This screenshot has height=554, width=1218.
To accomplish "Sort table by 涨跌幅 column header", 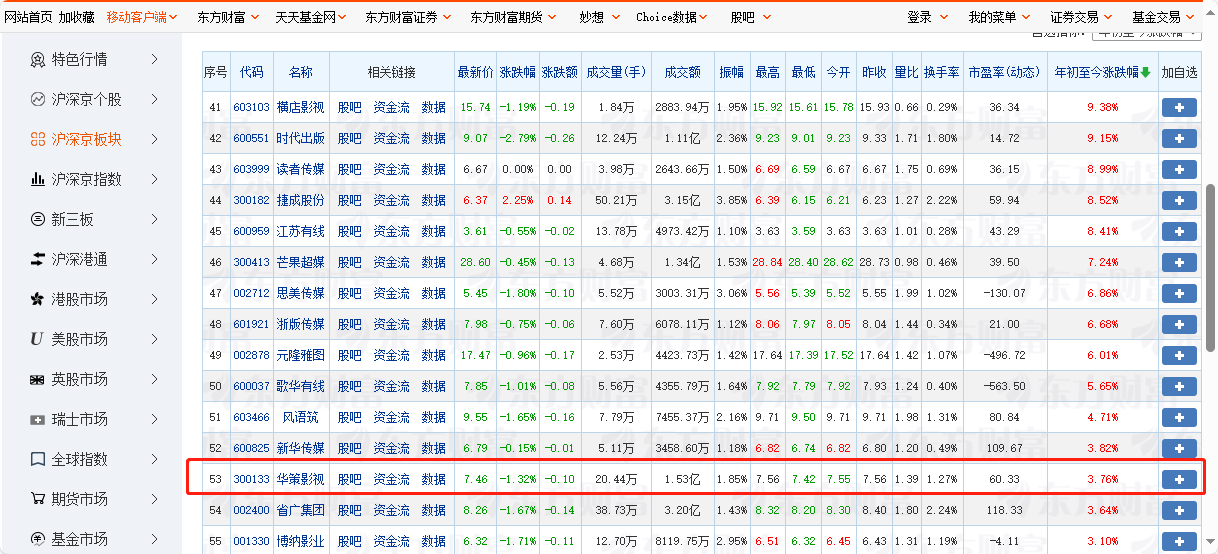I will 518,72.
